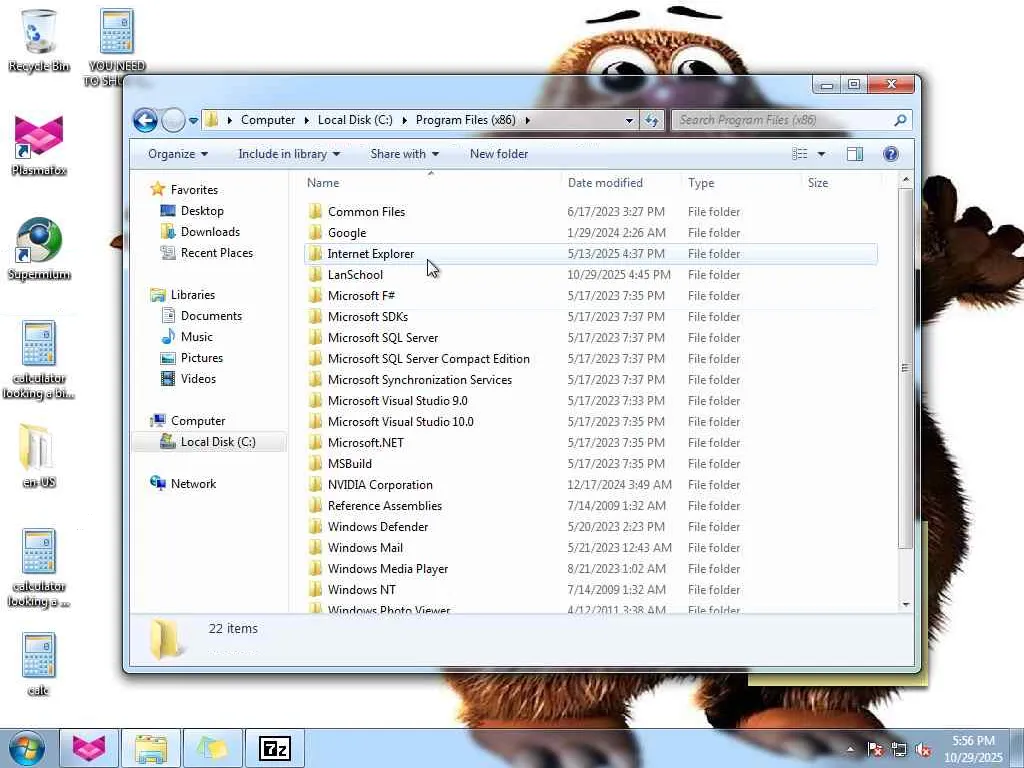The width and height of the screenshot is (1024, 768).
Task: Select the Microsoft F# folder icon
Action: [x=315, y=296]
